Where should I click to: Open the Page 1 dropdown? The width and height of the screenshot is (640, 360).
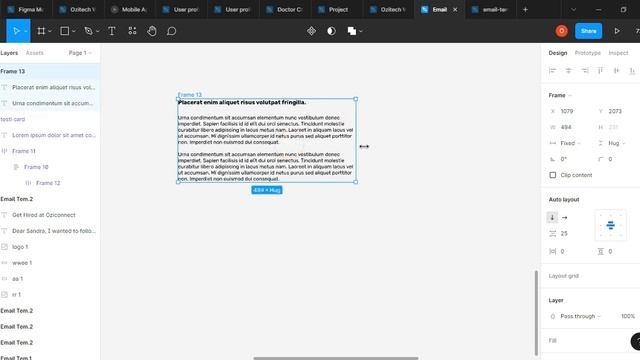coord(80,53)
